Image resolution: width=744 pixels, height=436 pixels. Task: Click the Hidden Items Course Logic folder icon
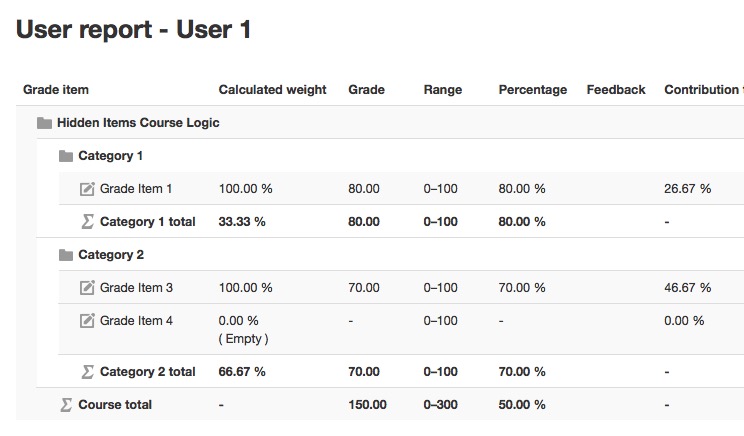point(44,123)
